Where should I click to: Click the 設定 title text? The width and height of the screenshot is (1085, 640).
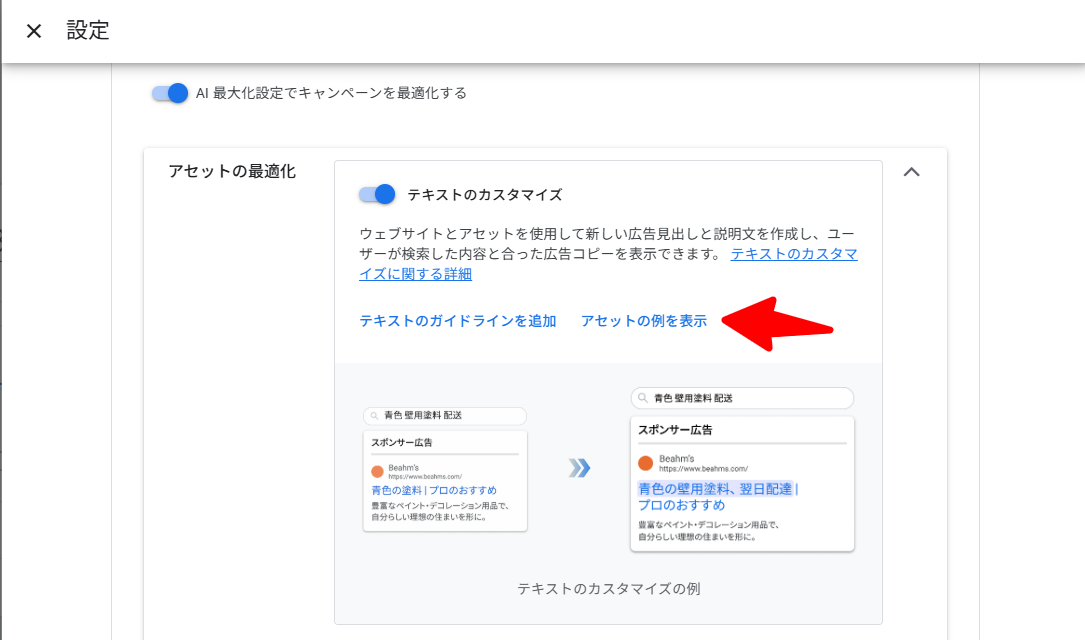(88, 30)
